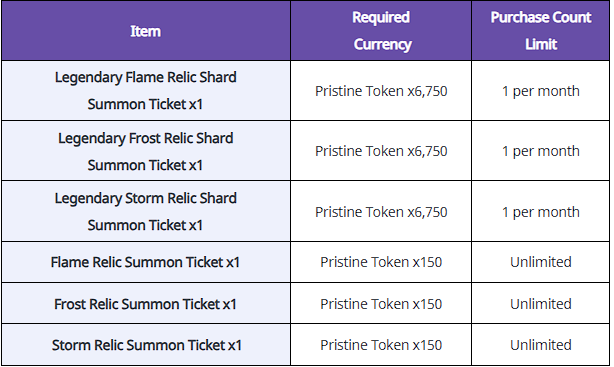The height and width of the screenshot is (367, 614).
Task: Click Pristine Token x150 for Storm Relic Ticket
Action: pyautogui.click(x=381, y=345)
